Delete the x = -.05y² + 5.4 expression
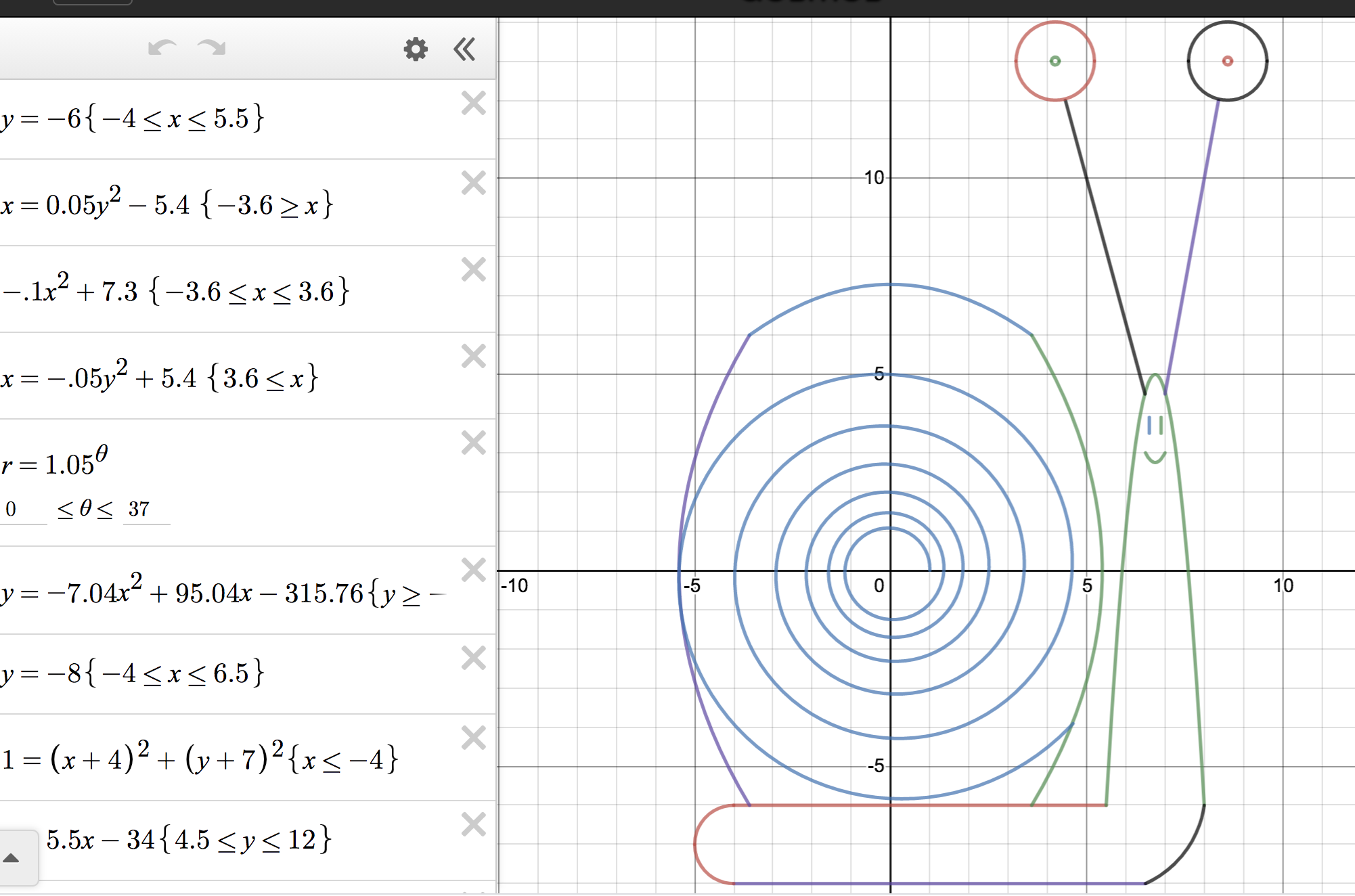 point(473,356)
